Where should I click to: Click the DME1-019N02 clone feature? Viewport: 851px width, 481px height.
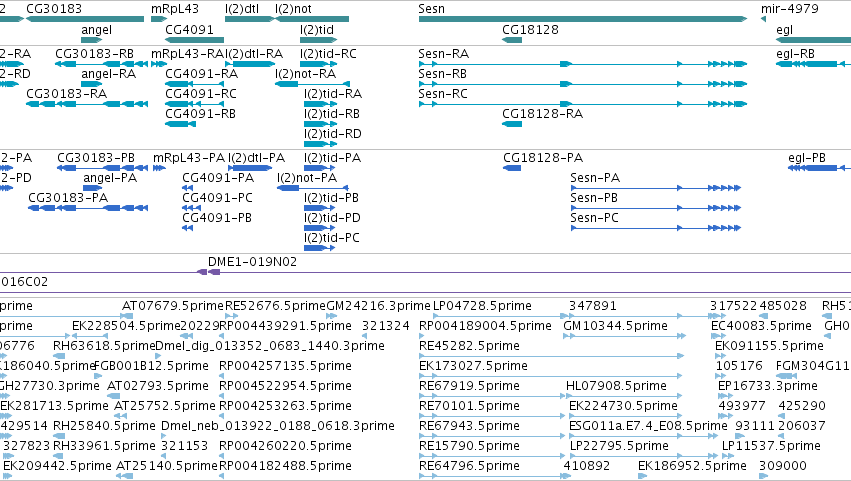[x=252, y=262]
